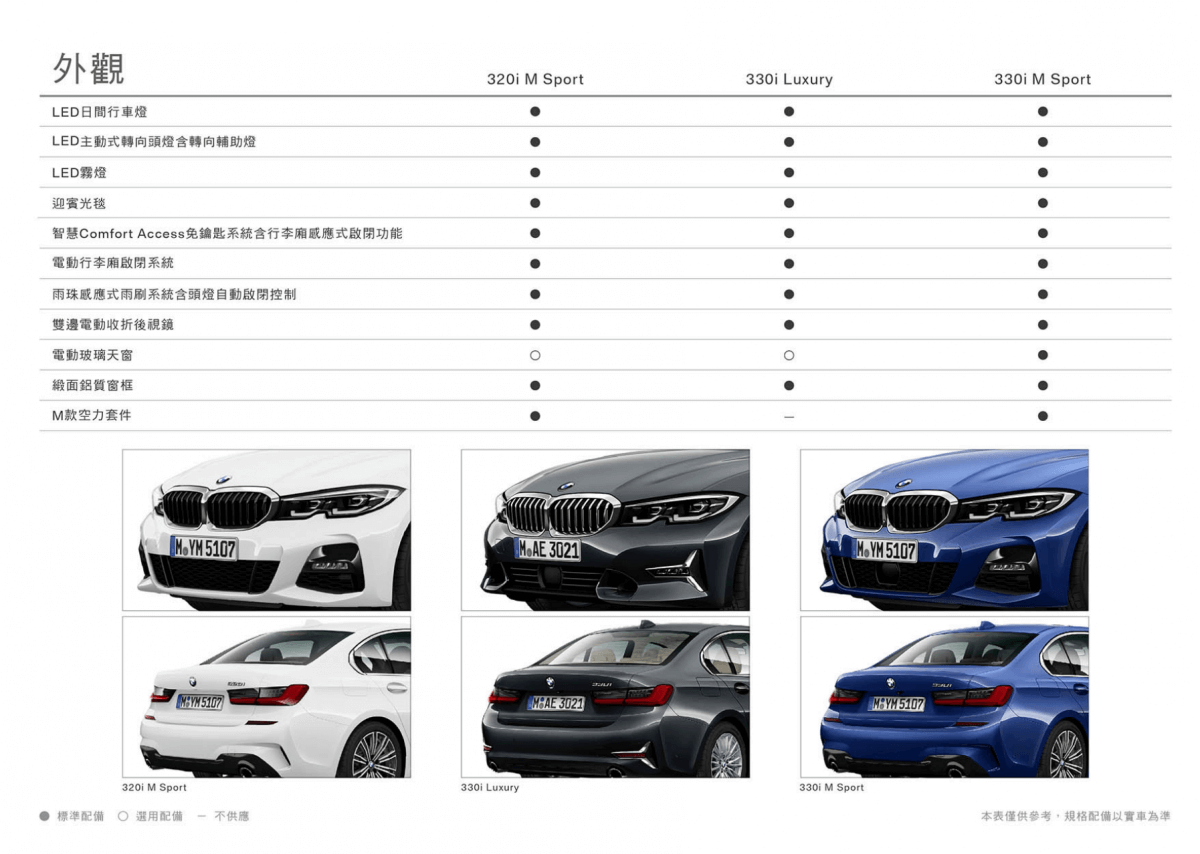The image size is (1200, 854).
Task: Click the 迎賓光毯 dot under 320i M Sport
Action: tap(535, 203)
